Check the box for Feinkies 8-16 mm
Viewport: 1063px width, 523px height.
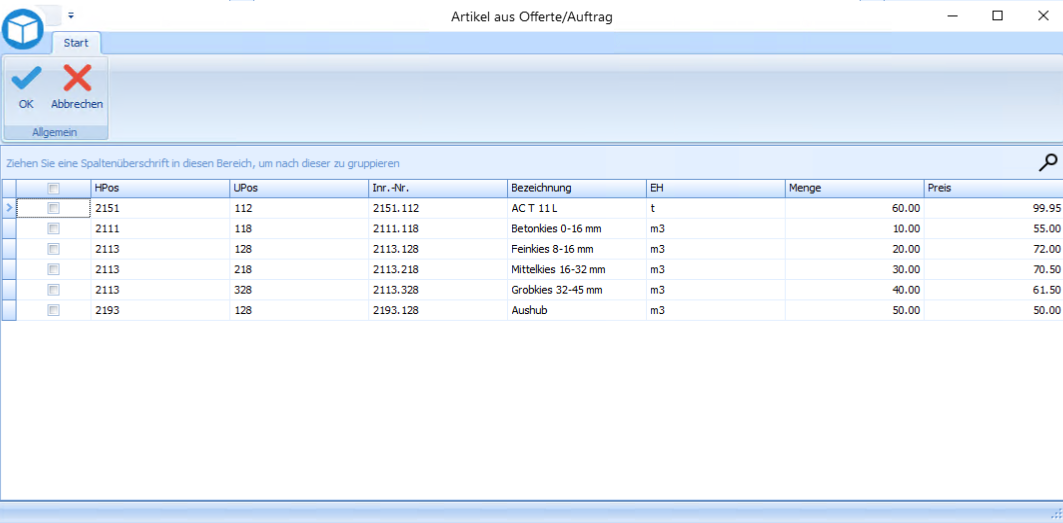pos(54,249)
